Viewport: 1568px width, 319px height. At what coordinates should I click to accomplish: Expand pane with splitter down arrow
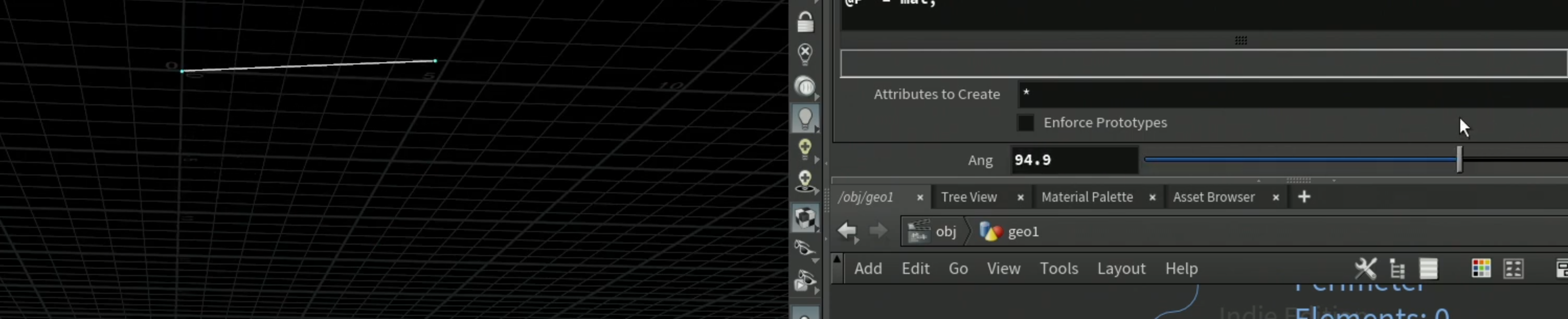point(1334,181)
